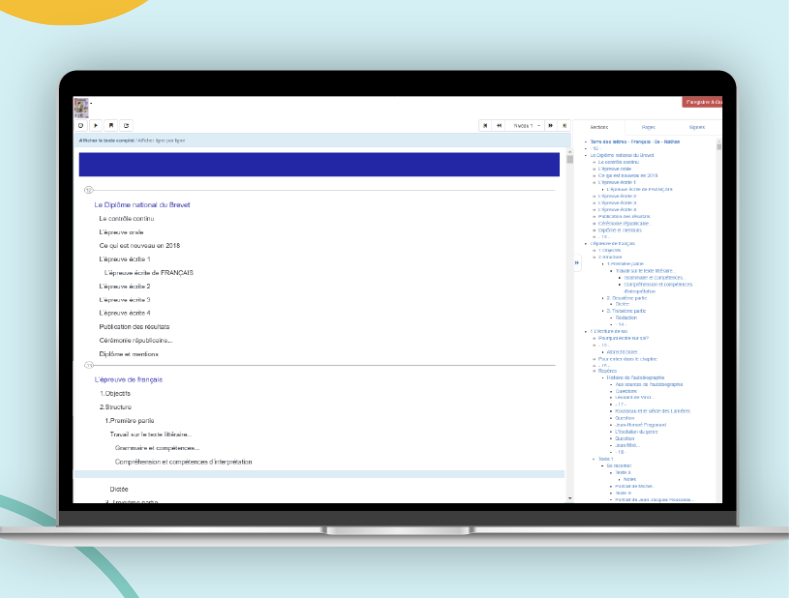Click page 13 marker circle
The width and height of the screenshot is (789, 598).
[x=89, y=365]
